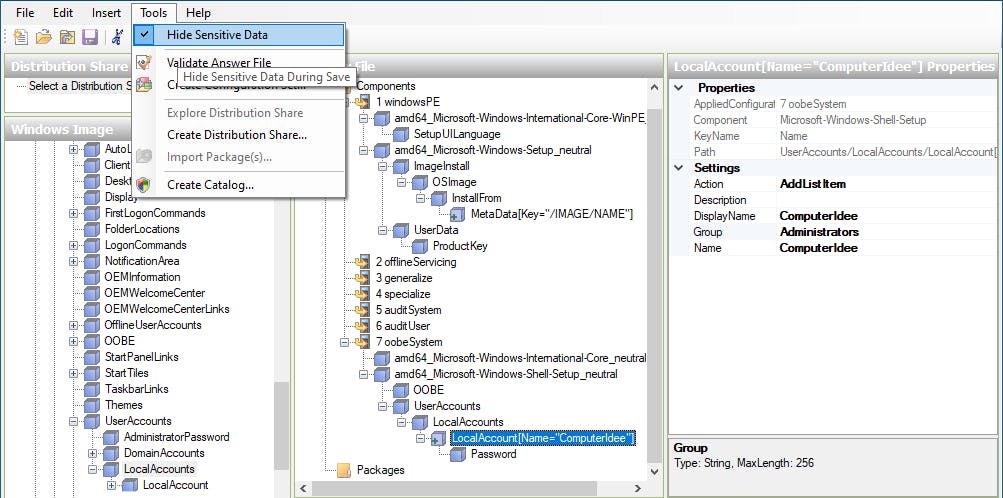1003x498 pixels.
Task: Click the cube icon of MetaData[Key="/IMAGE/NAME"]
Action: (x=458, y=214)
